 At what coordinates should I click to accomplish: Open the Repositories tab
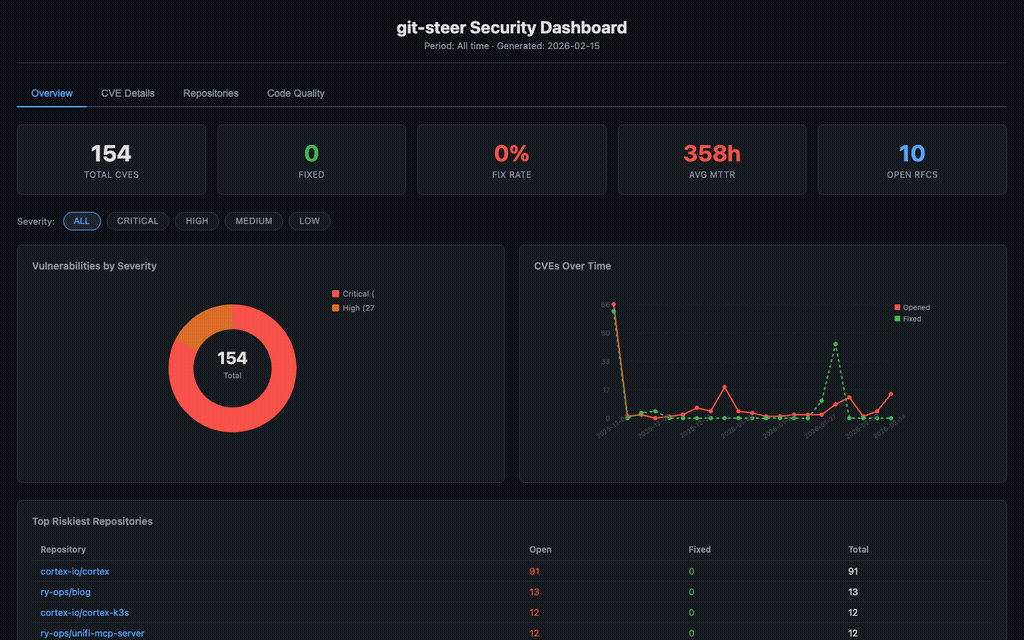[210, 93]
